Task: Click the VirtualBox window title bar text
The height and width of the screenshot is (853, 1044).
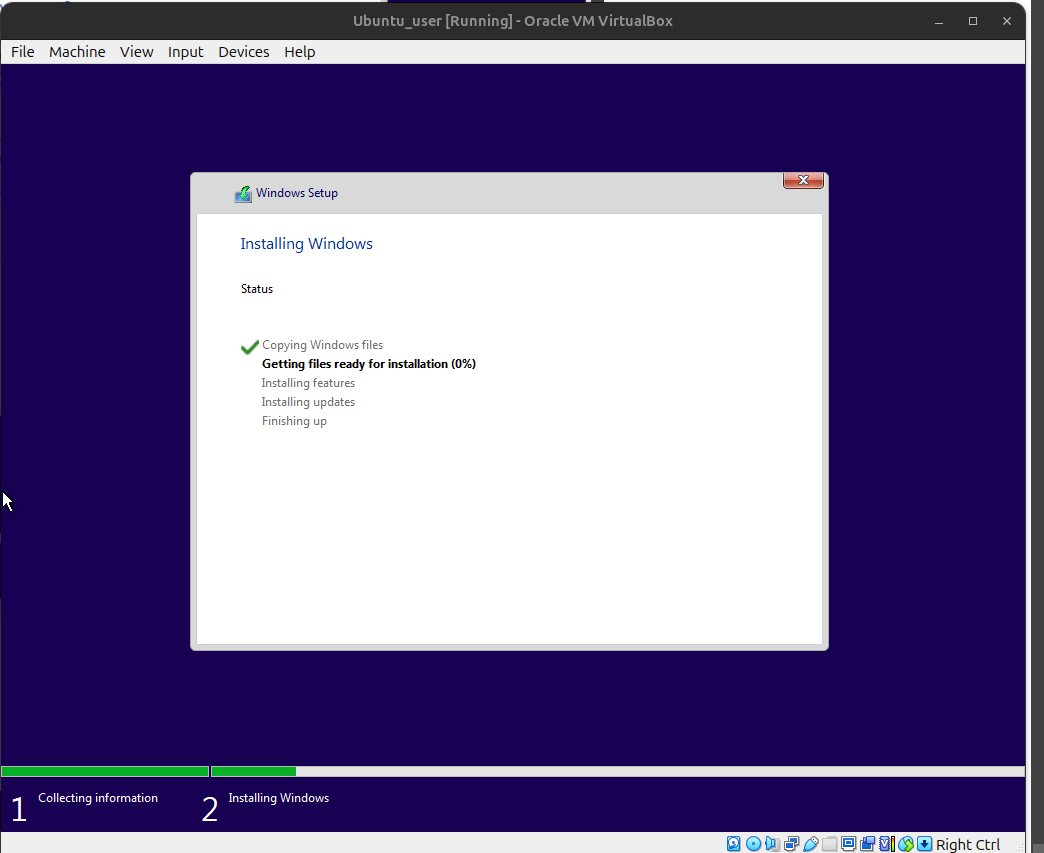Action: click(513, 21)
